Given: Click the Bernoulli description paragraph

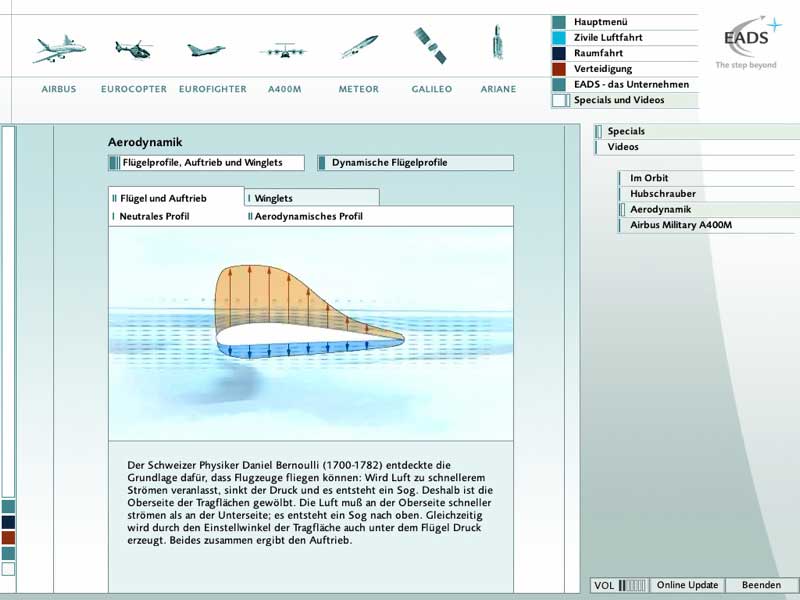Looking at the screenshot, I should point(310,503).
